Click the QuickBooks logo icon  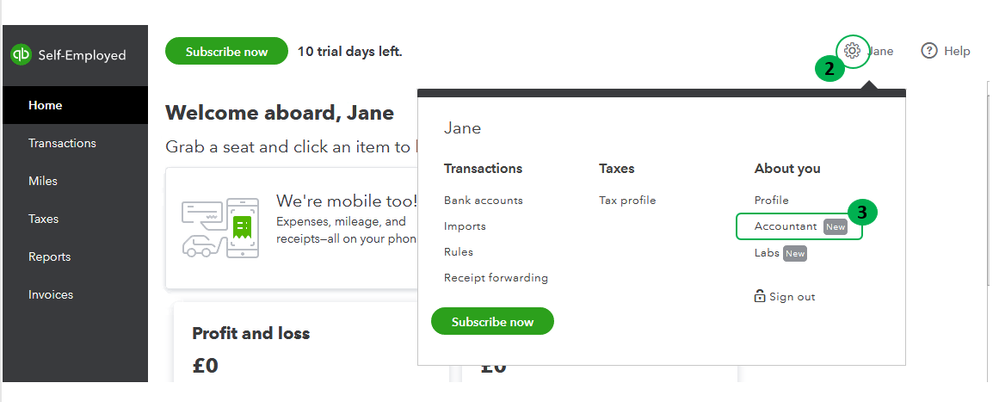point(20,55)
